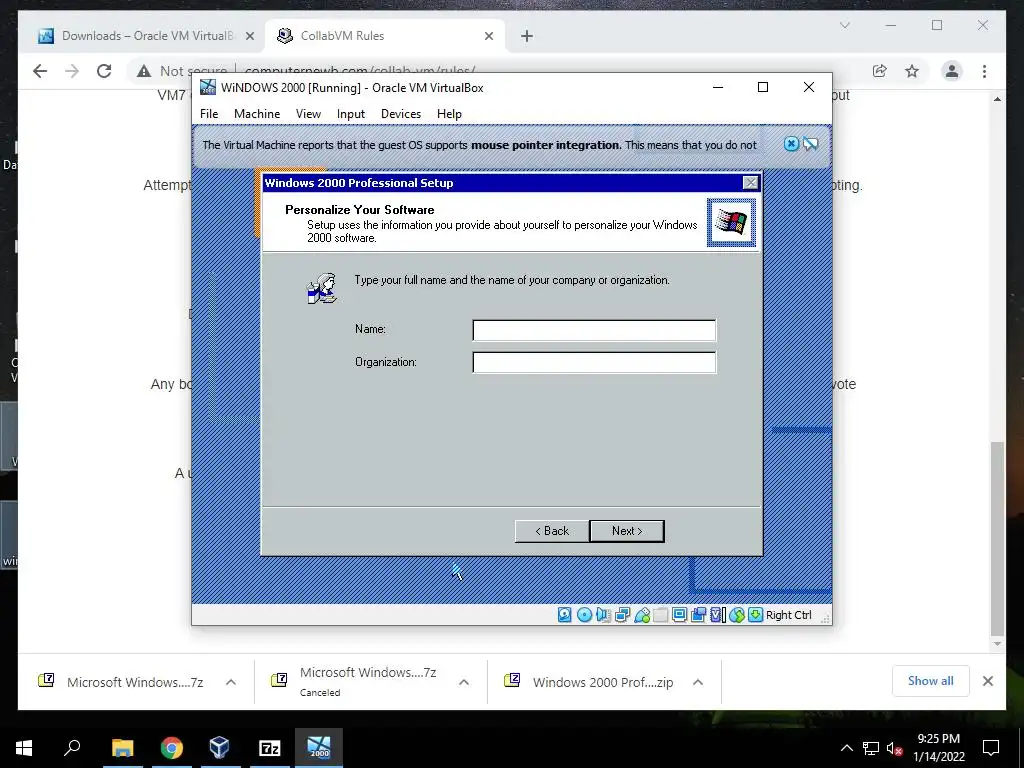Click Show all downloads
Viewport: 1024px width, 768px height.
coord(931,681)
